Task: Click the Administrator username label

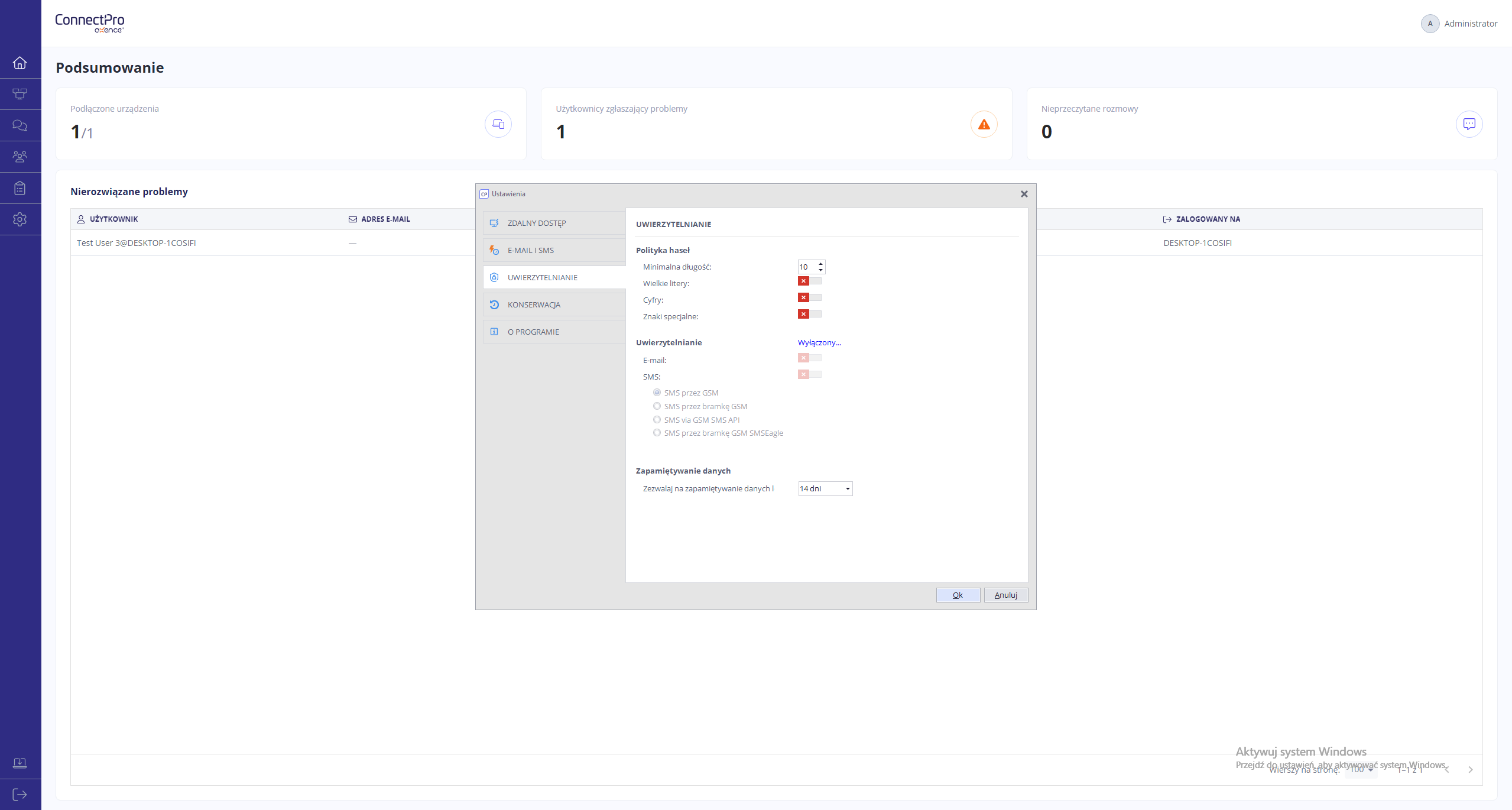Action: coord(1471,24)
